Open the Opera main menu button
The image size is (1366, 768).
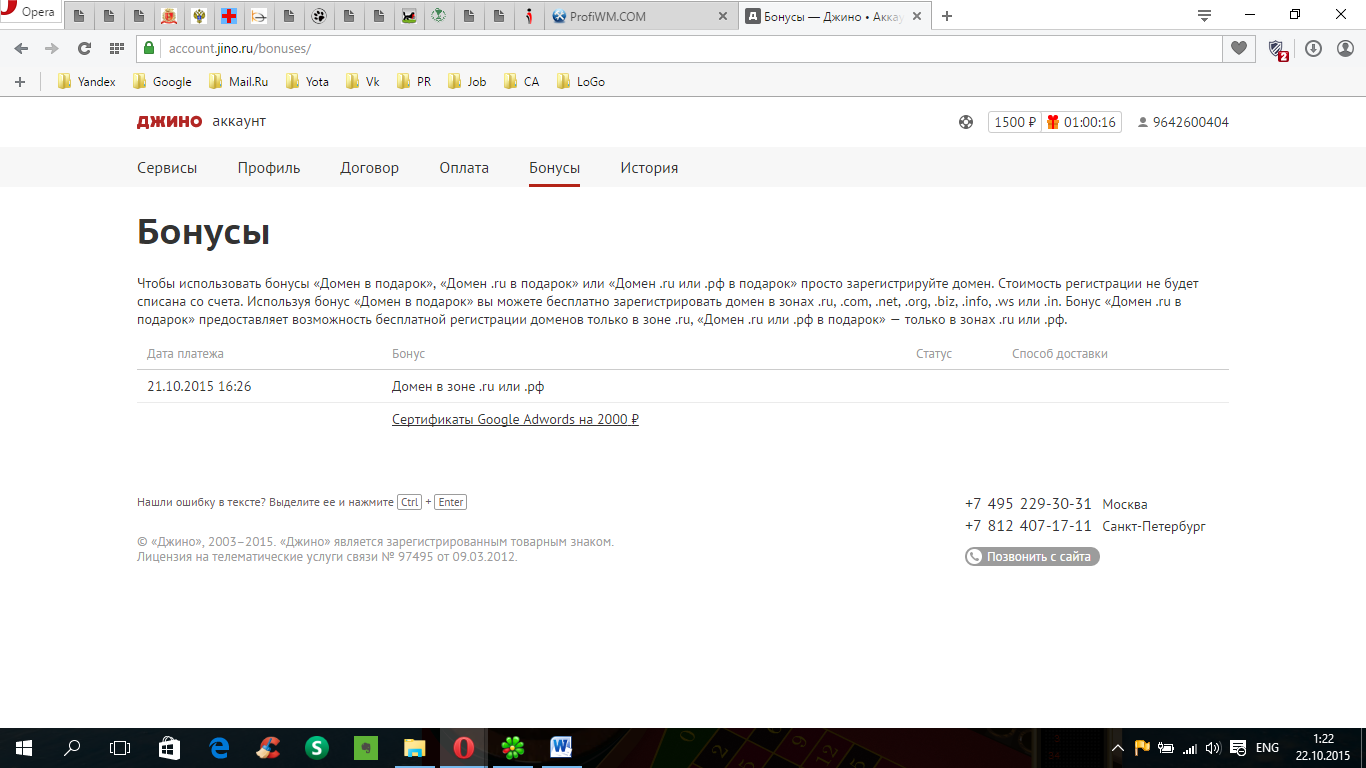point(30,12)
